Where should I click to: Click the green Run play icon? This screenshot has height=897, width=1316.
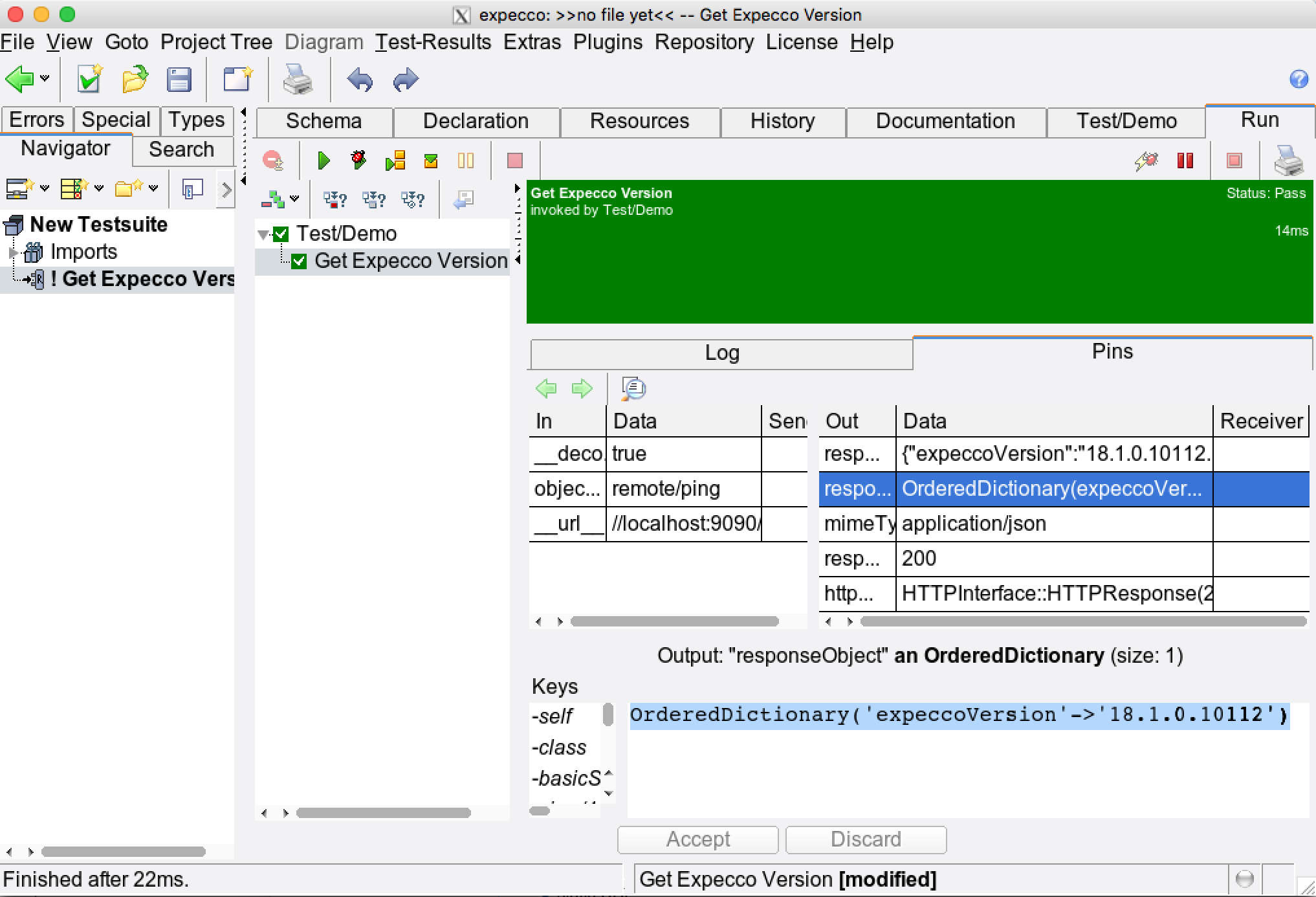pyautogui.click(x=324, y=160)
